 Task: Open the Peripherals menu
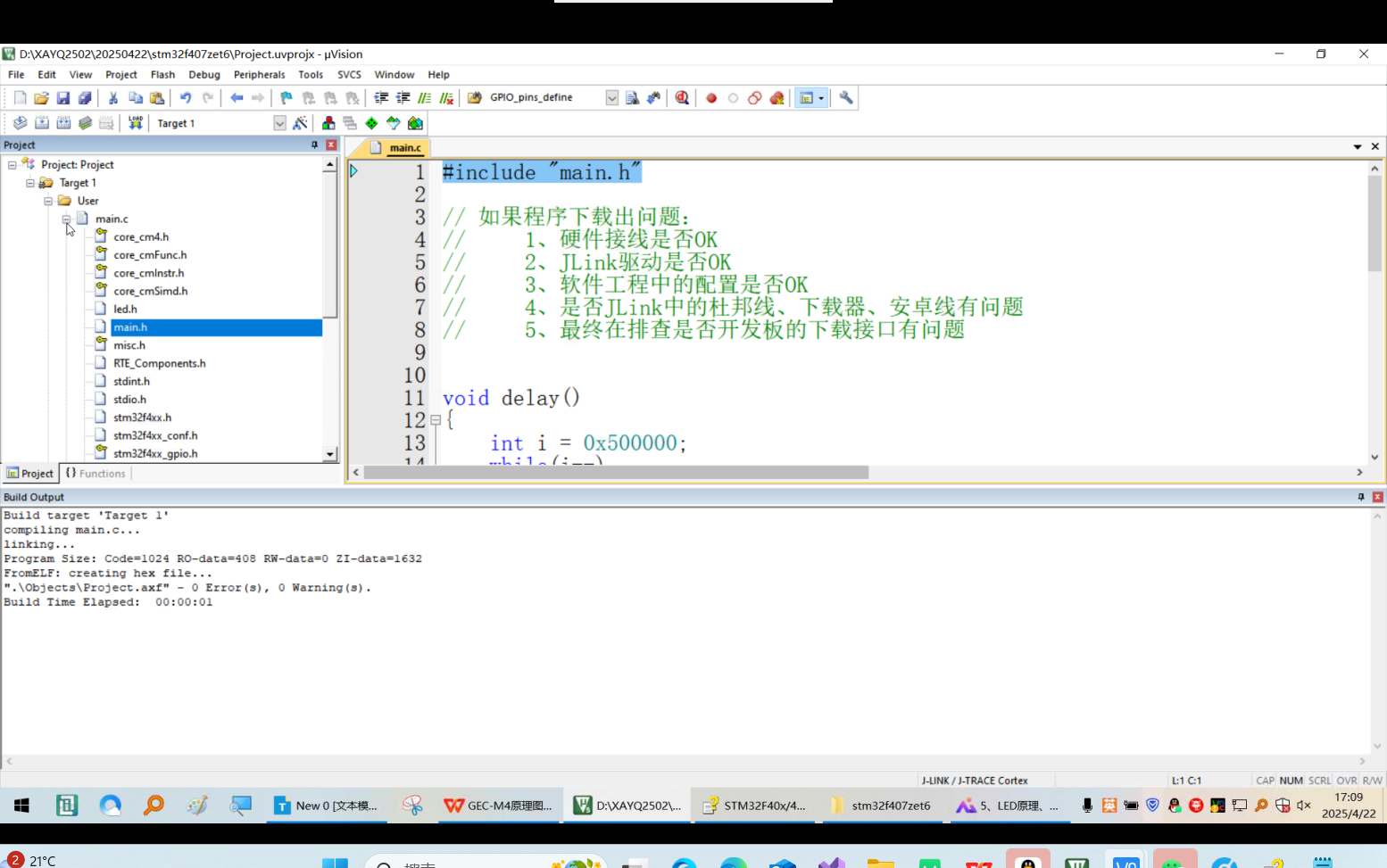coord(259,74)
